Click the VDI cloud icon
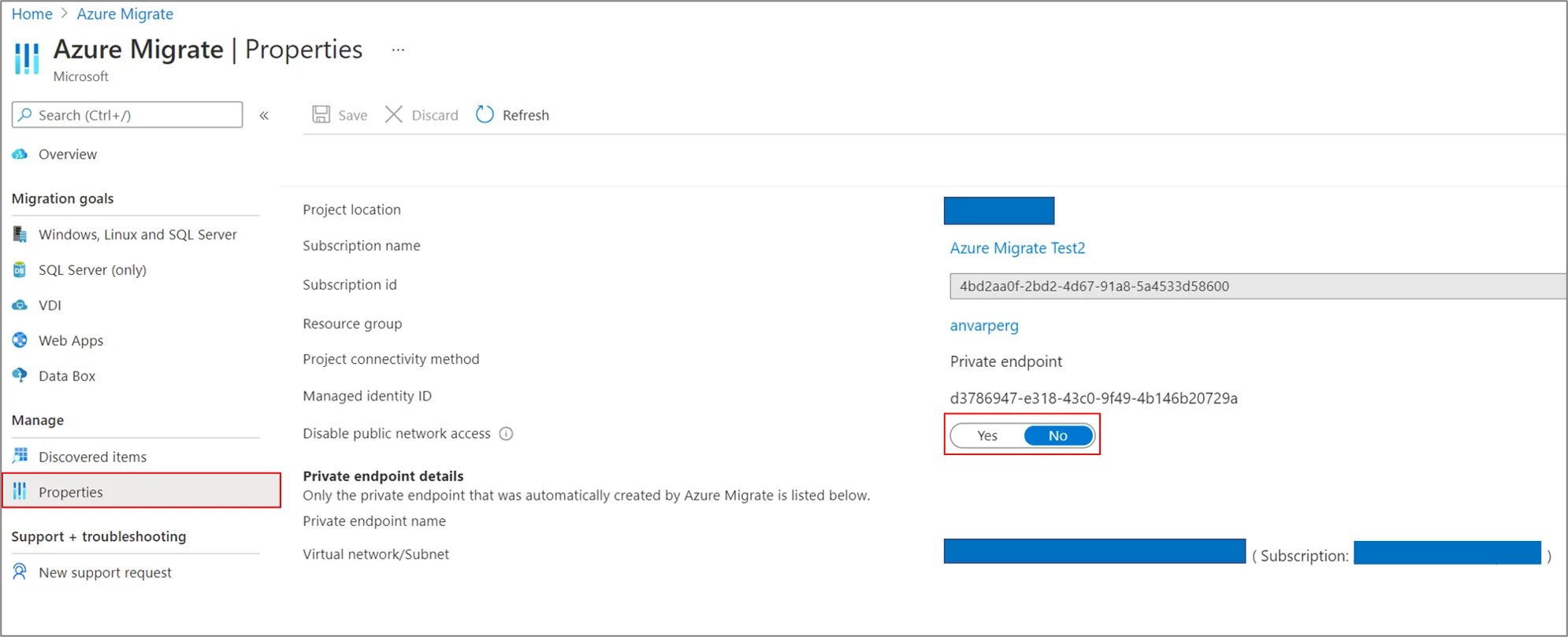The width and height of the screenshot is (1568, 637). click(x=20, y=306)
